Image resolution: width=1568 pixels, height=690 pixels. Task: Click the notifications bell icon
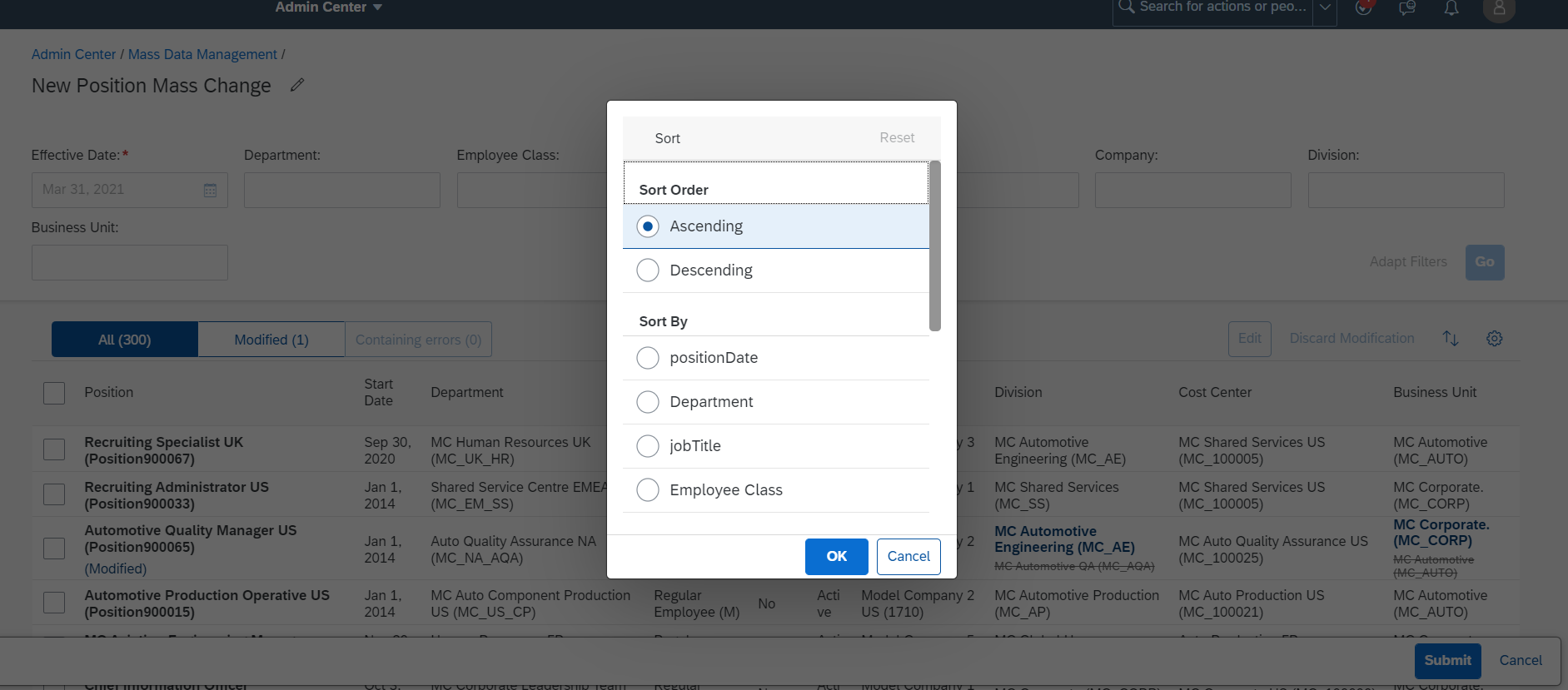pos(1451,8)
